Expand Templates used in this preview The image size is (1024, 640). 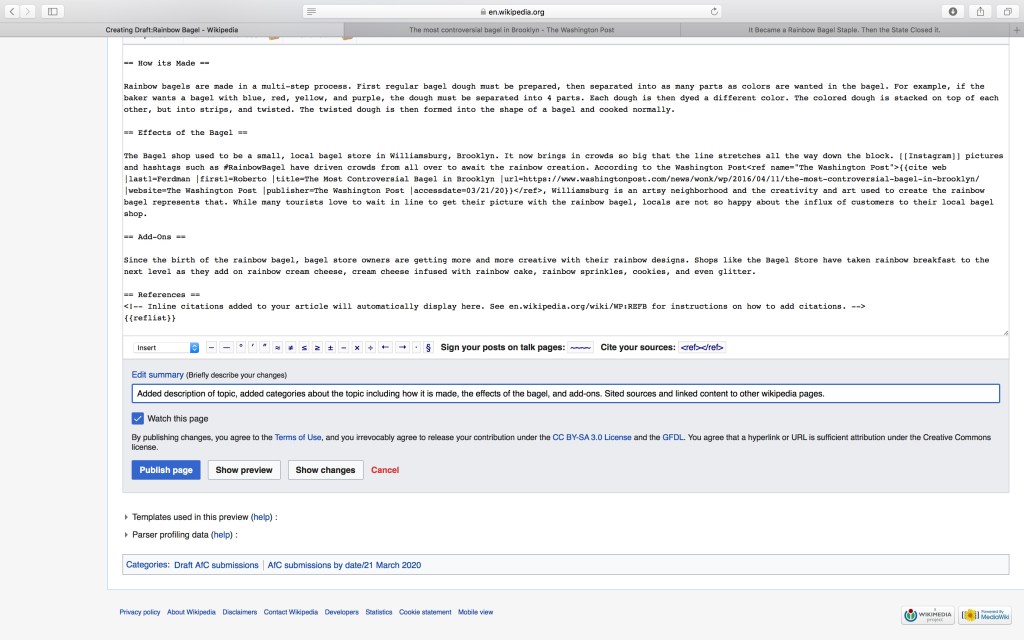tap(126, 517)
